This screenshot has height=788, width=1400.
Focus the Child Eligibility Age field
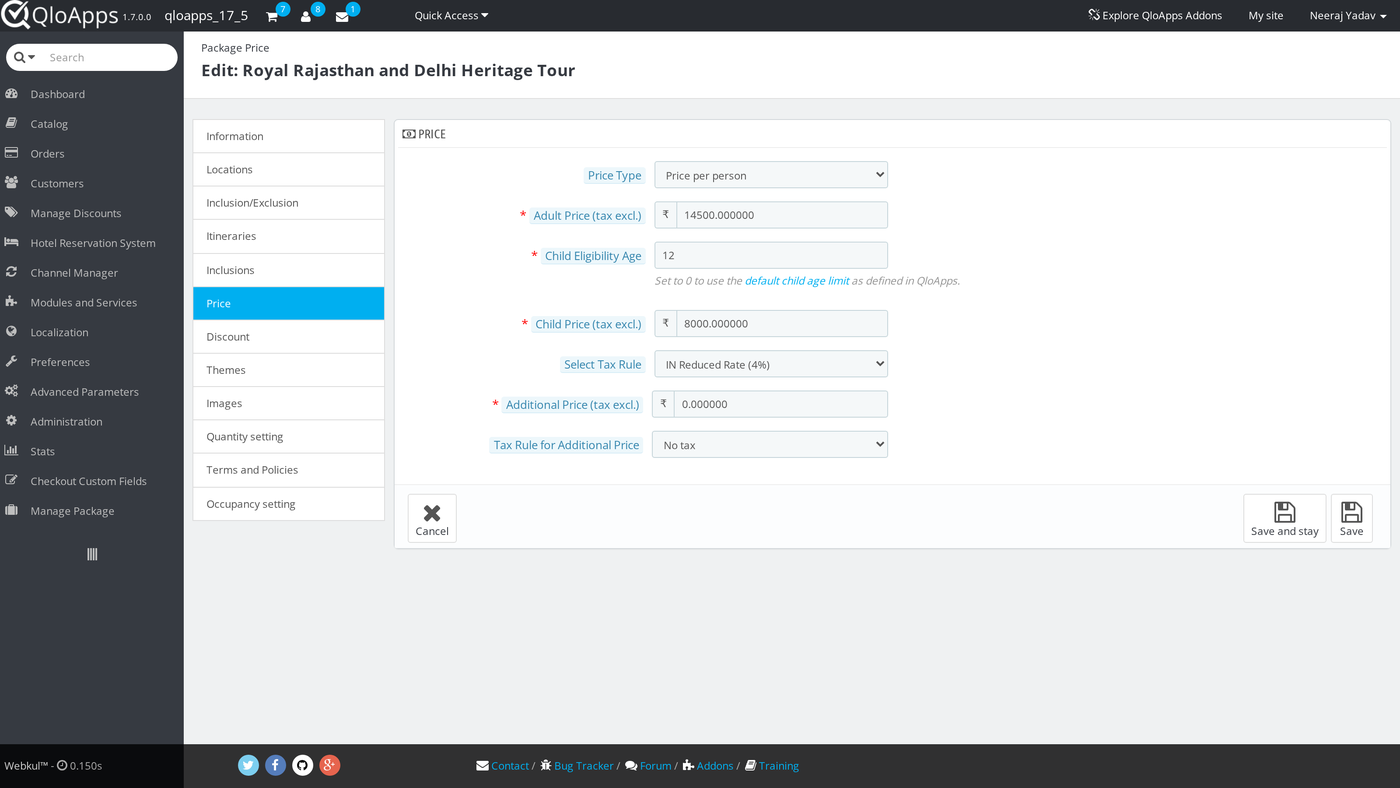click(771, 255)
